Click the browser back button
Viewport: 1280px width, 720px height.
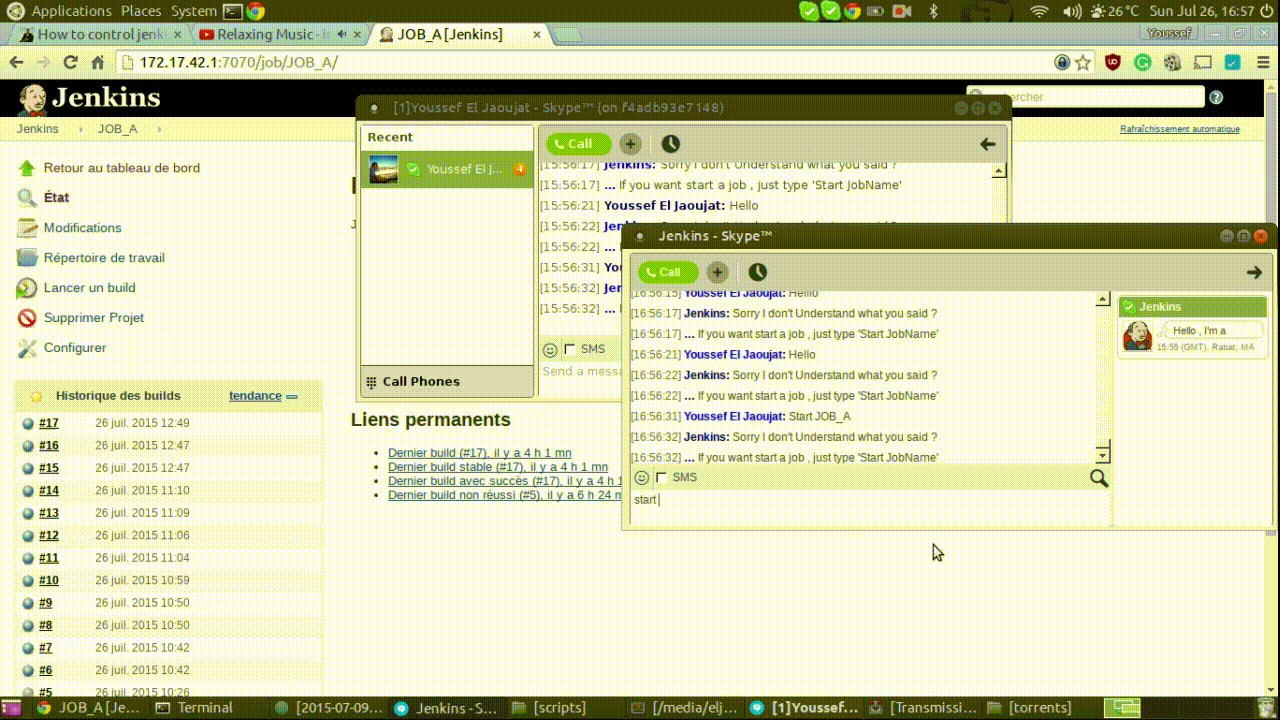[16, 62]
